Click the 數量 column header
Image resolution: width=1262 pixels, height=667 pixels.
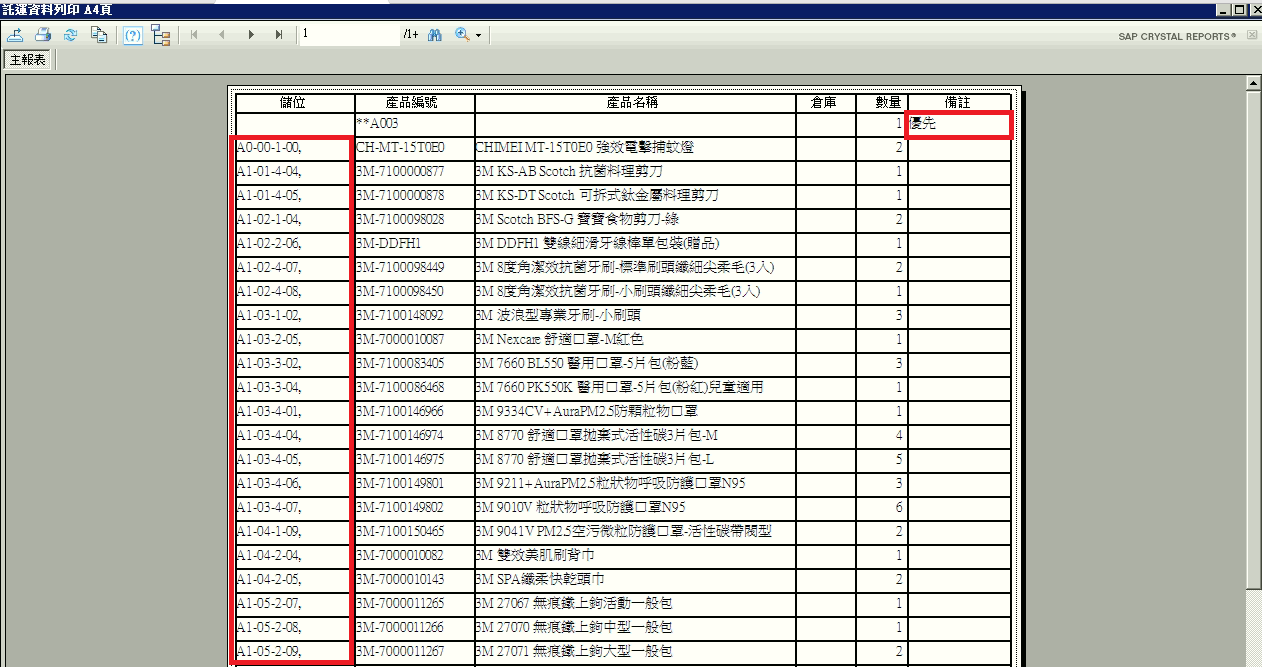click(x=881, y=102)
